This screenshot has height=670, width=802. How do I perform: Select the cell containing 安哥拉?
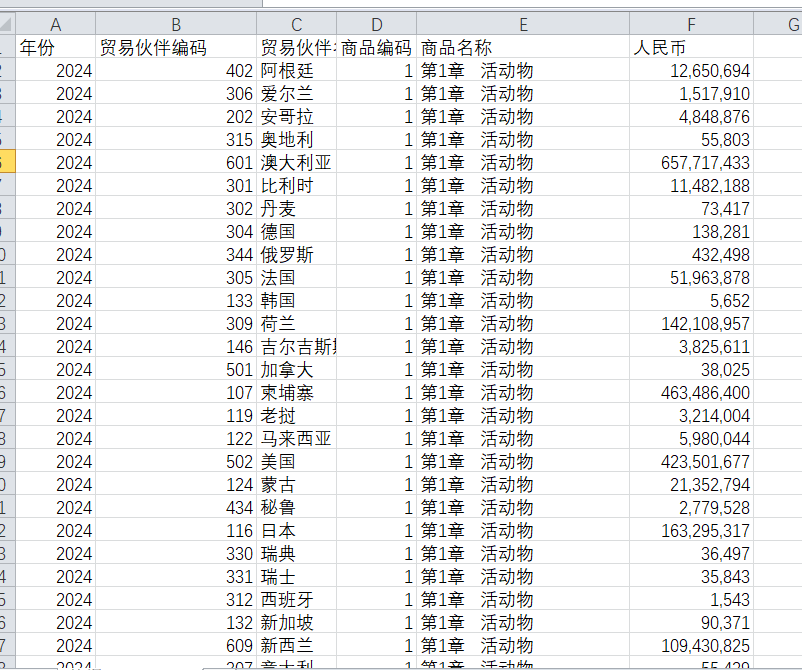click(296, 116)
